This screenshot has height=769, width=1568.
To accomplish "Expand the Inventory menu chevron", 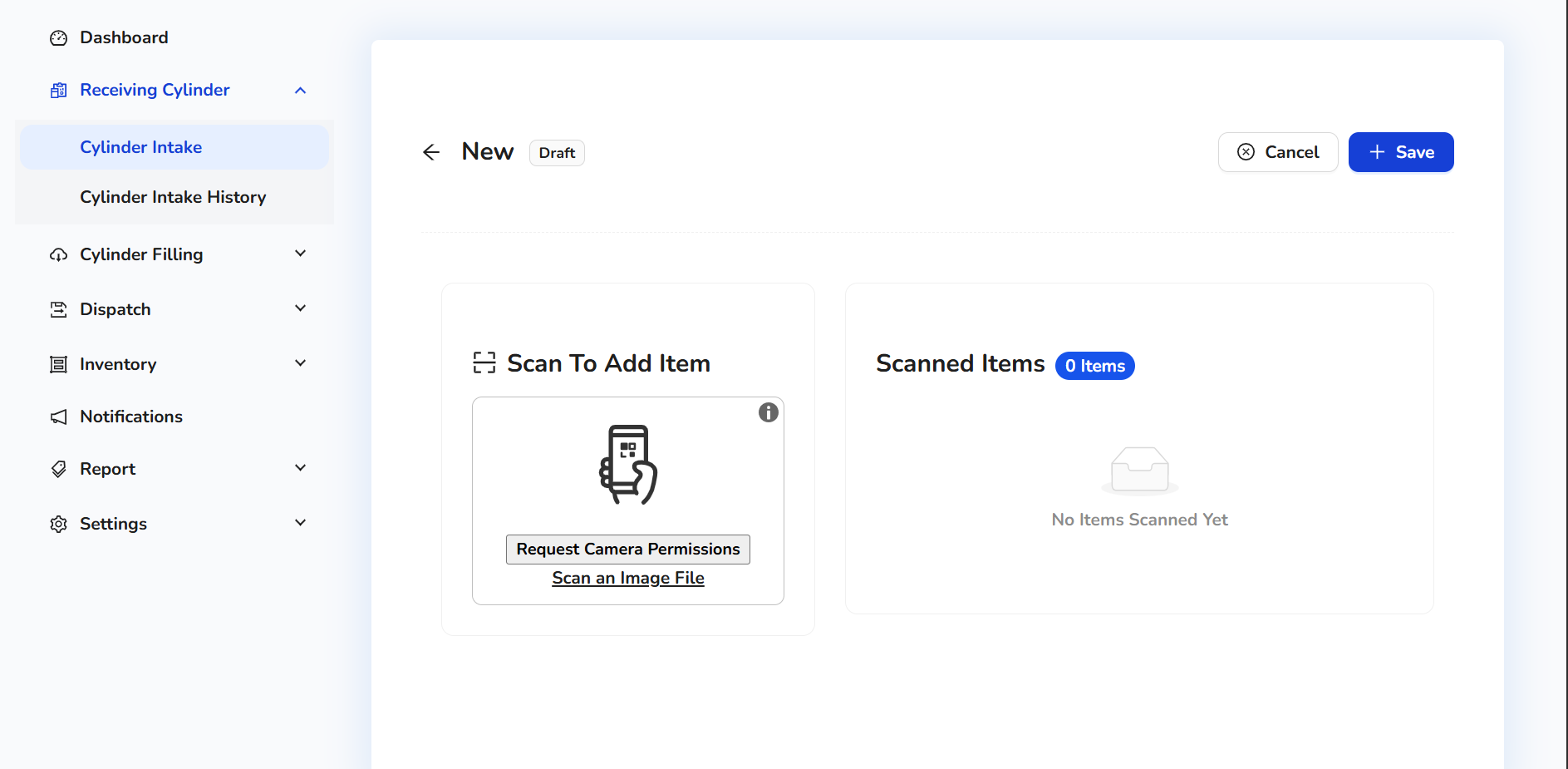I will click(x=301, y=363).
